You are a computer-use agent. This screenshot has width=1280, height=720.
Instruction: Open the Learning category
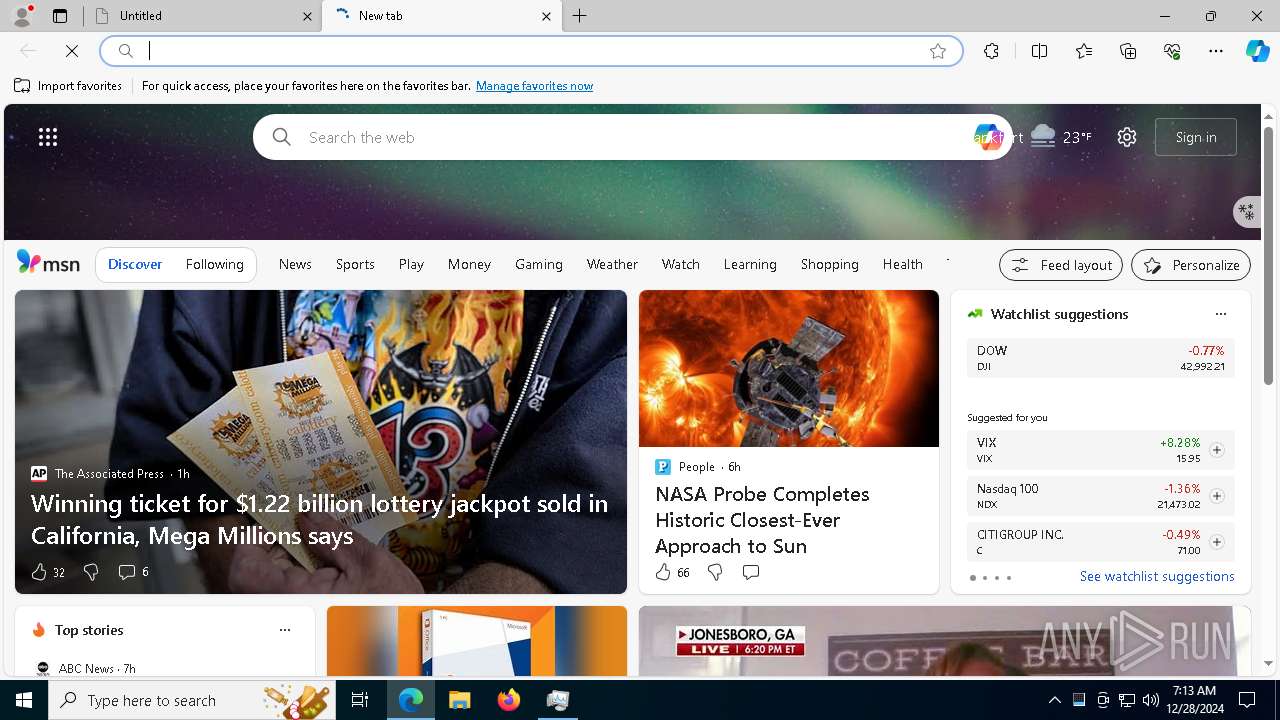coord(750,264)
